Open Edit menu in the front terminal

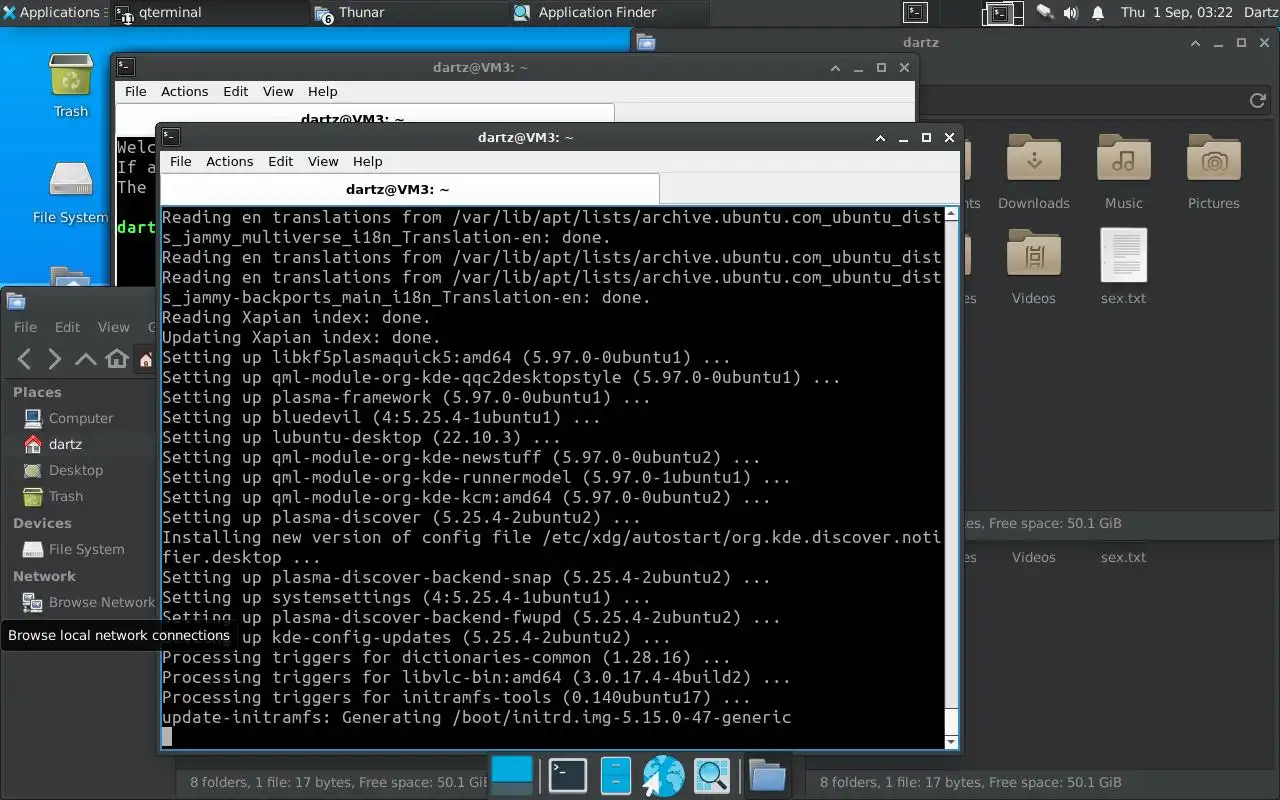[280, 161]
